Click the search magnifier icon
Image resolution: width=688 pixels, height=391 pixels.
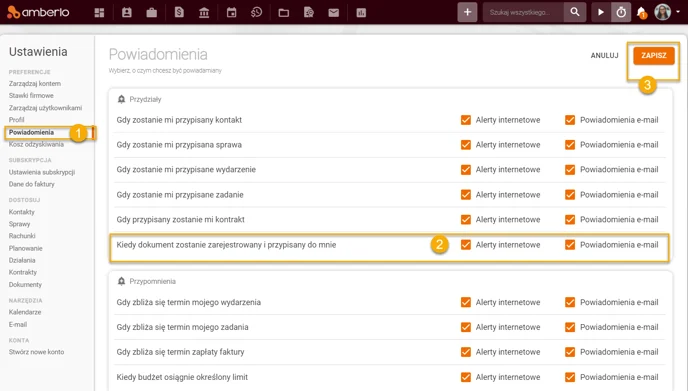click(574, 12)
